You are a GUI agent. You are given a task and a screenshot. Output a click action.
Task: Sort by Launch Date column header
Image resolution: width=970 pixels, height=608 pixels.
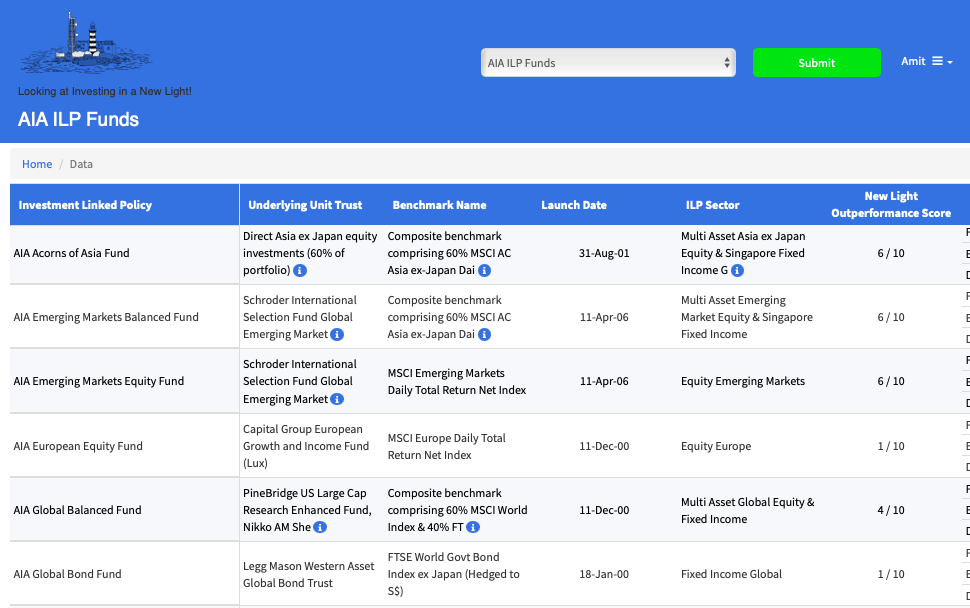574,205
